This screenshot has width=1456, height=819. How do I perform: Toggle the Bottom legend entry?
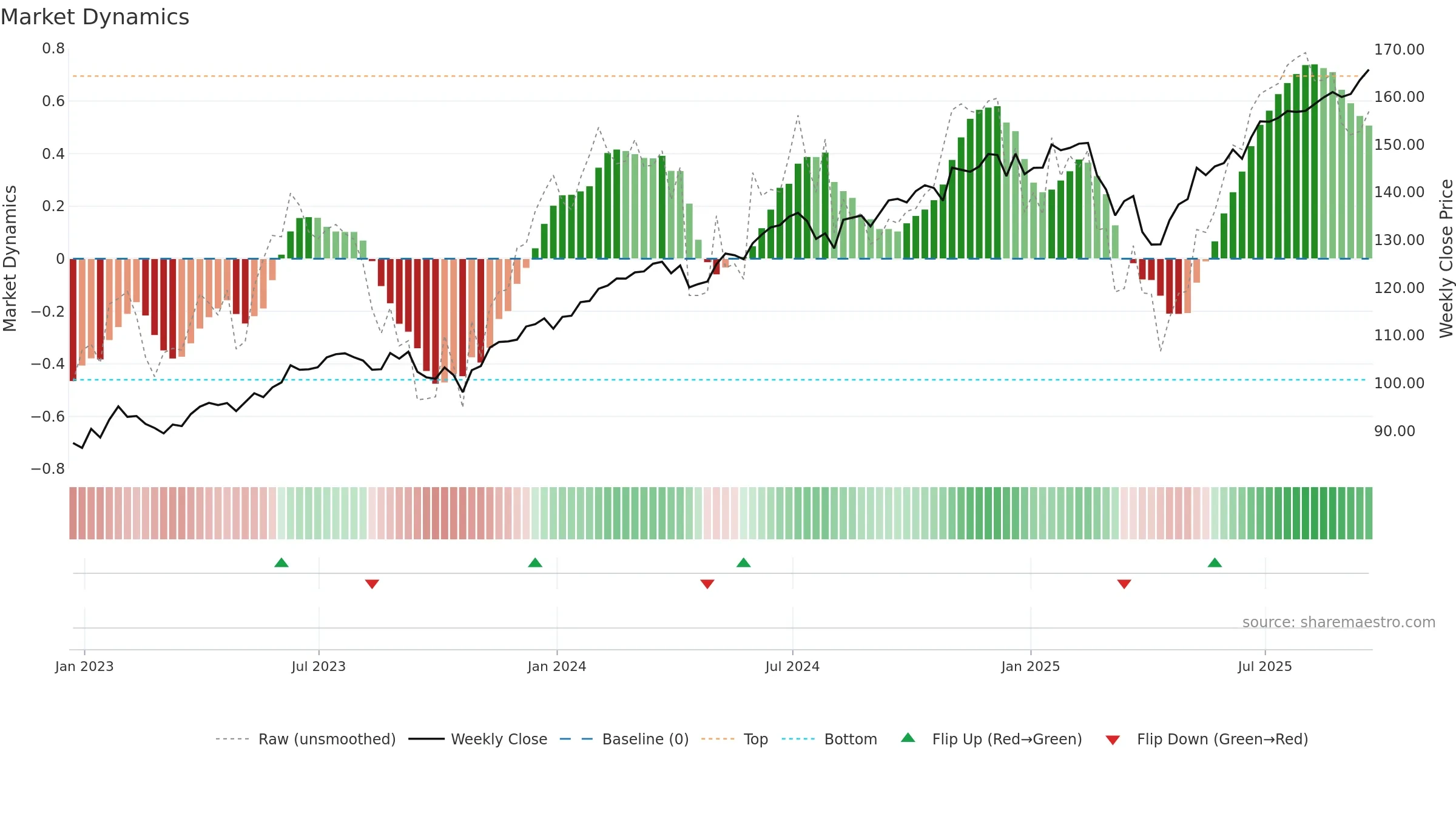pyautogui.click(x=829, y=739)
